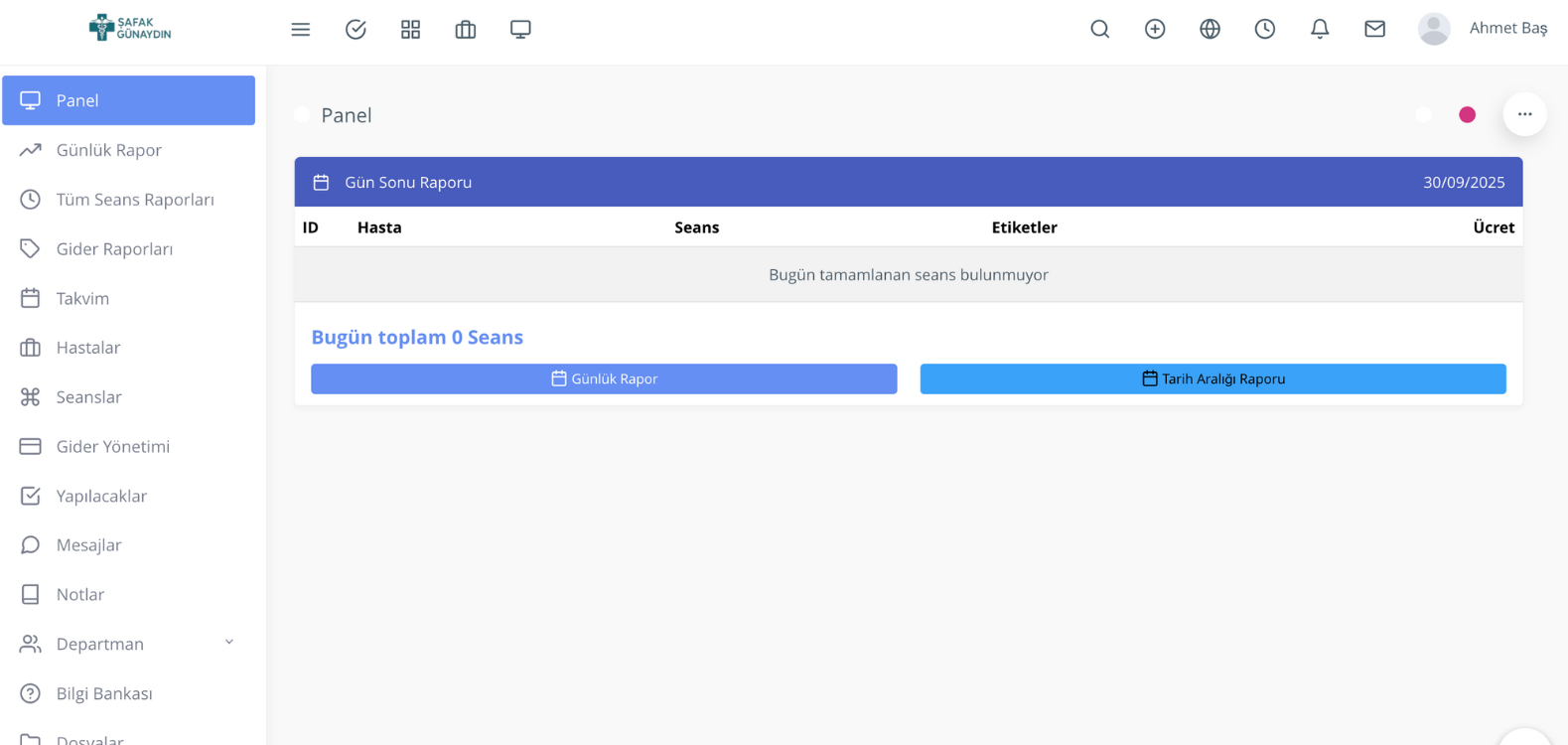The width and height of the screenshot is (1568, 745).
Task: Open the three-dots options button
Action: [x=1524, y=114]
